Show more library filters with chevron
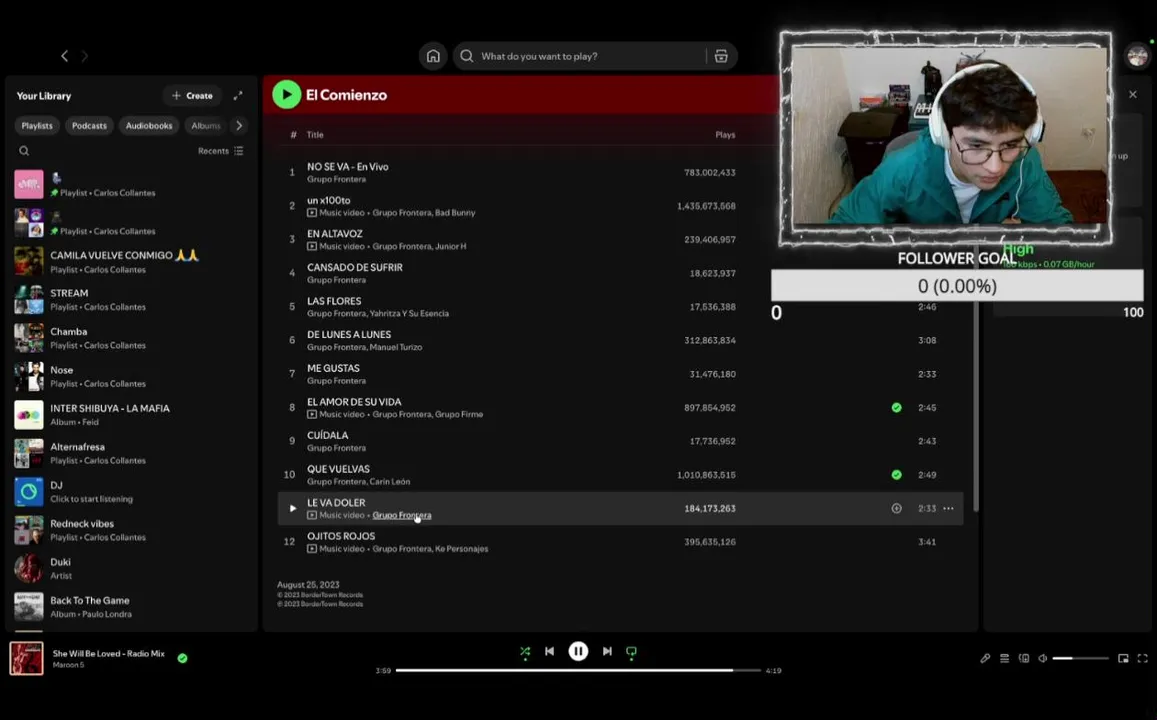The width and height of the screenshot is (1157, 720). pyautogui.click(x=239, y=125)
